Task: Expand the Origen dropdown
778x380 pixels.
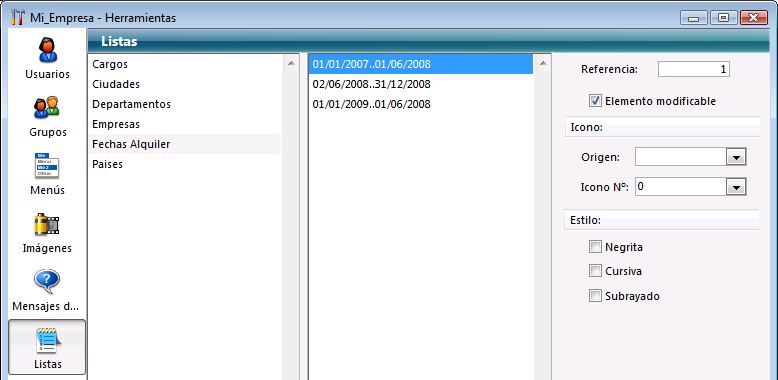Action: point(736,158)
